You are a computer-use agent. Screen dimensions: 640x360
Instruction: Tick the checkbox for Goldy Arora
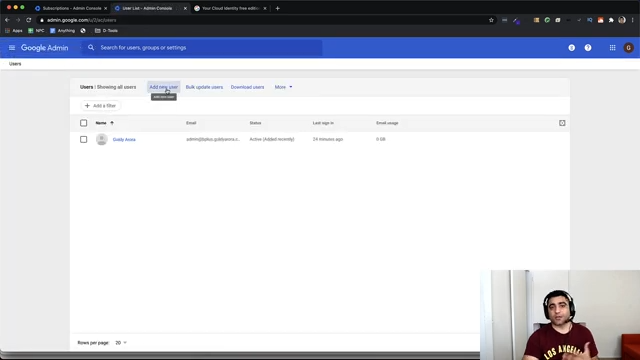click(84, 139)
